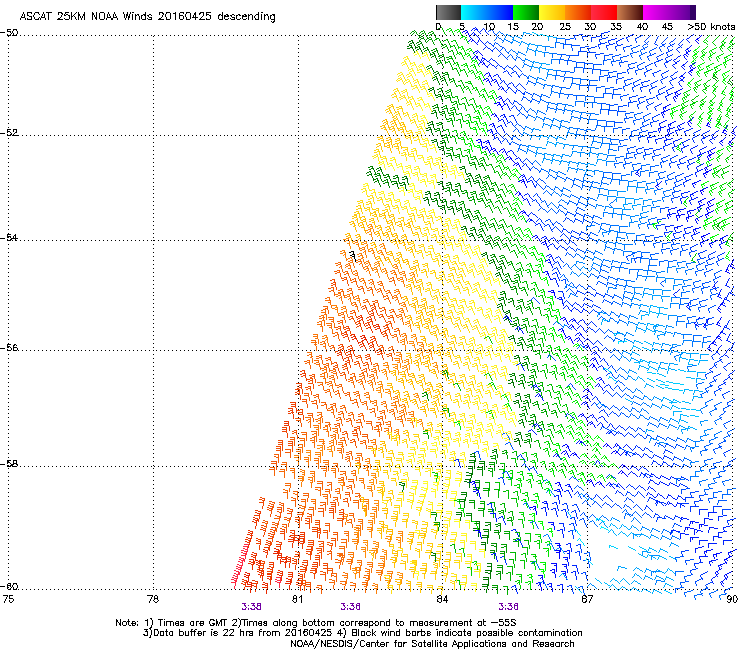Click the '-58' latitude axis label
The height and width of the screenshot is (650, 740).
click(9, 464)
